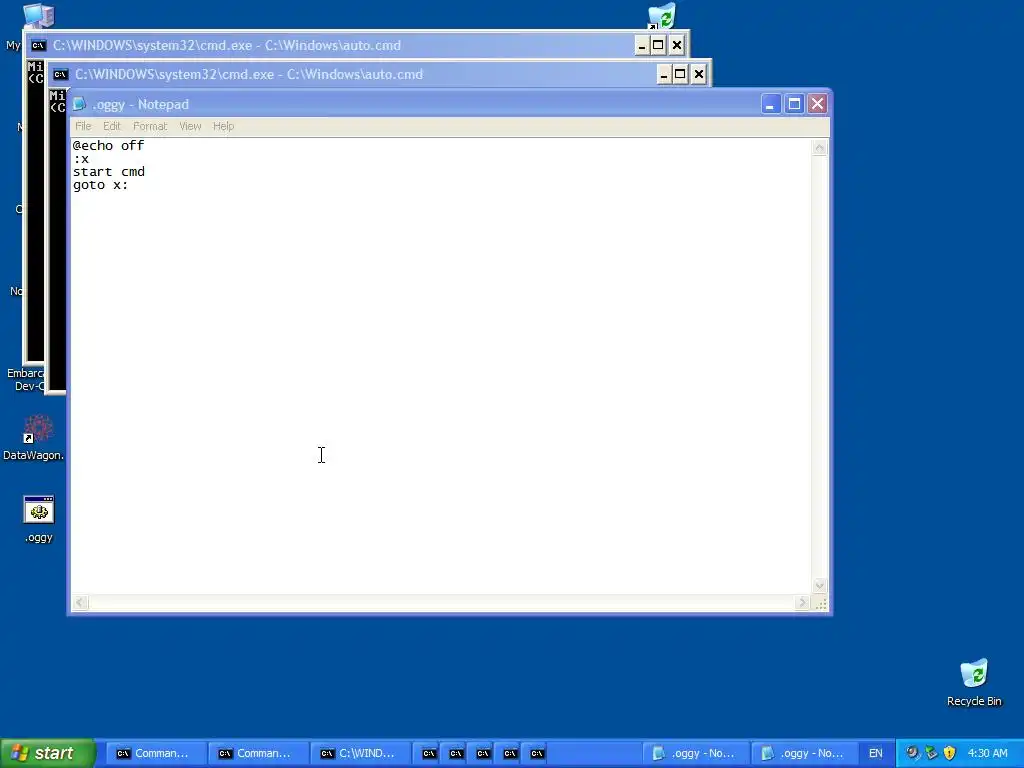
Task: Place cursor on 'start cmd' line
Action: click(109, 172)
